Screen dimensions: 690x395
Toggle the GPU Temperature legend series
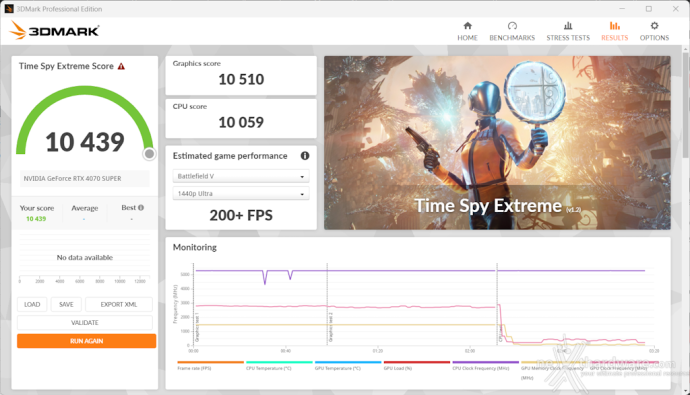(348, 366)
